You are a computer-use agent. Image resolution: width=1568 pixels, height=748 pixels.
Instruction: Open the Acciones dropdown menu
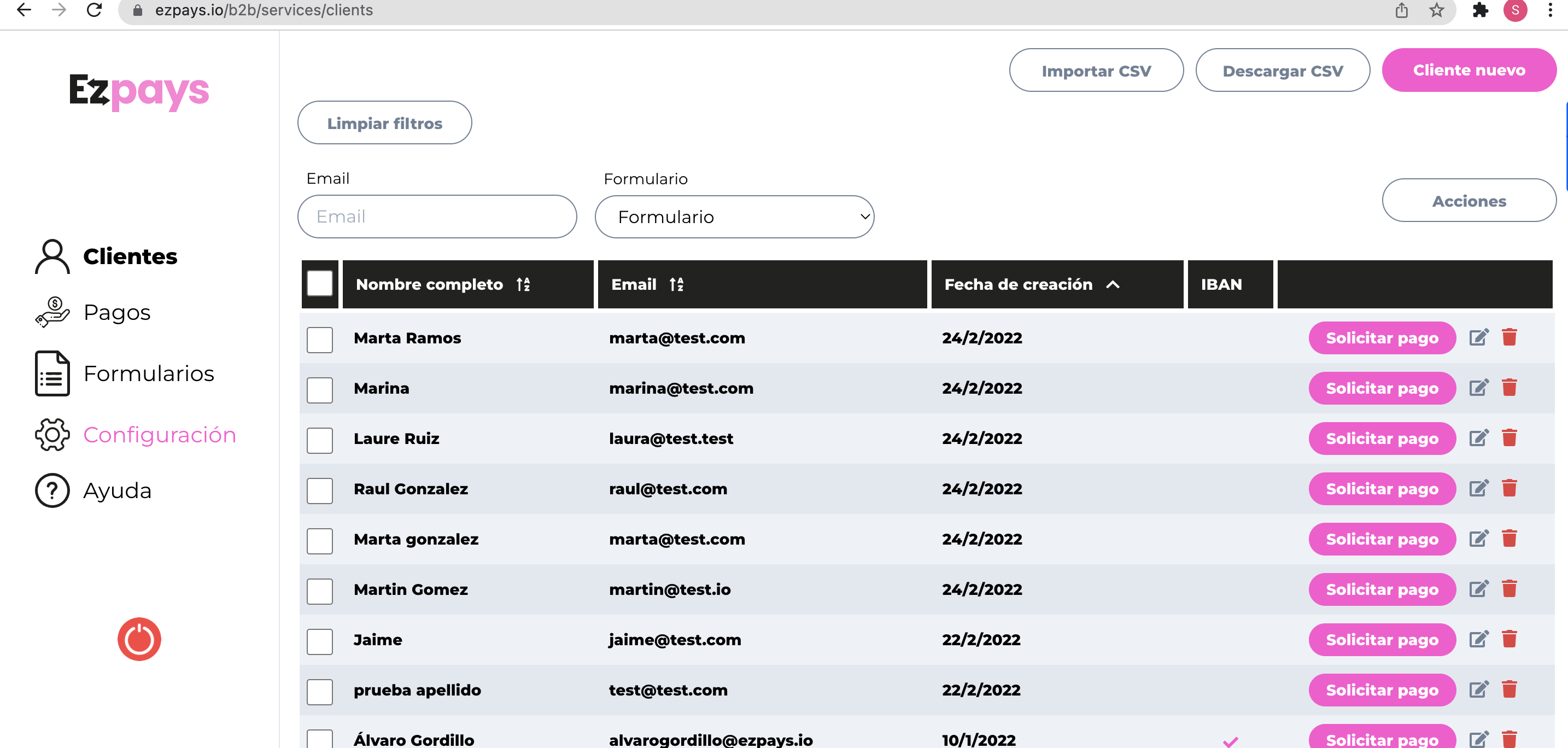click(x=1468, y=201)
